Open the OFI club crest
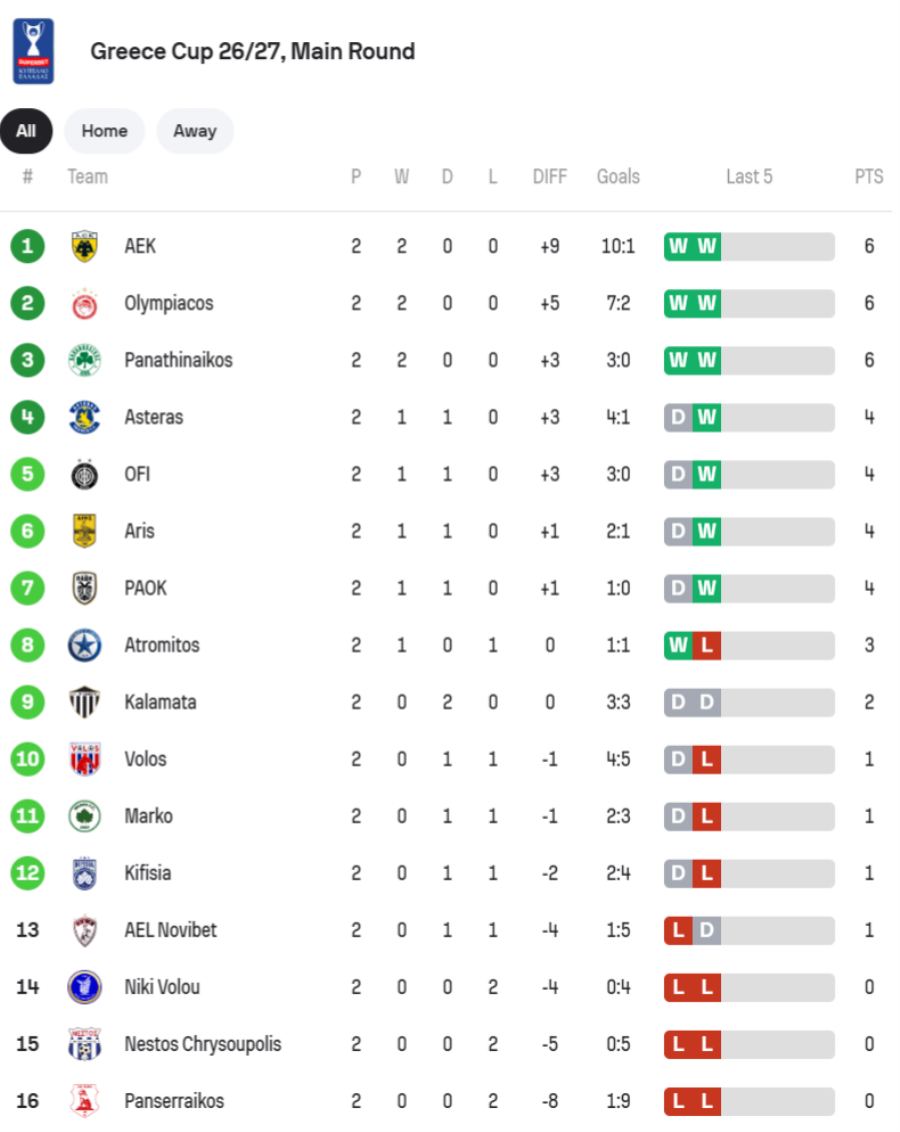 (84, 474)
